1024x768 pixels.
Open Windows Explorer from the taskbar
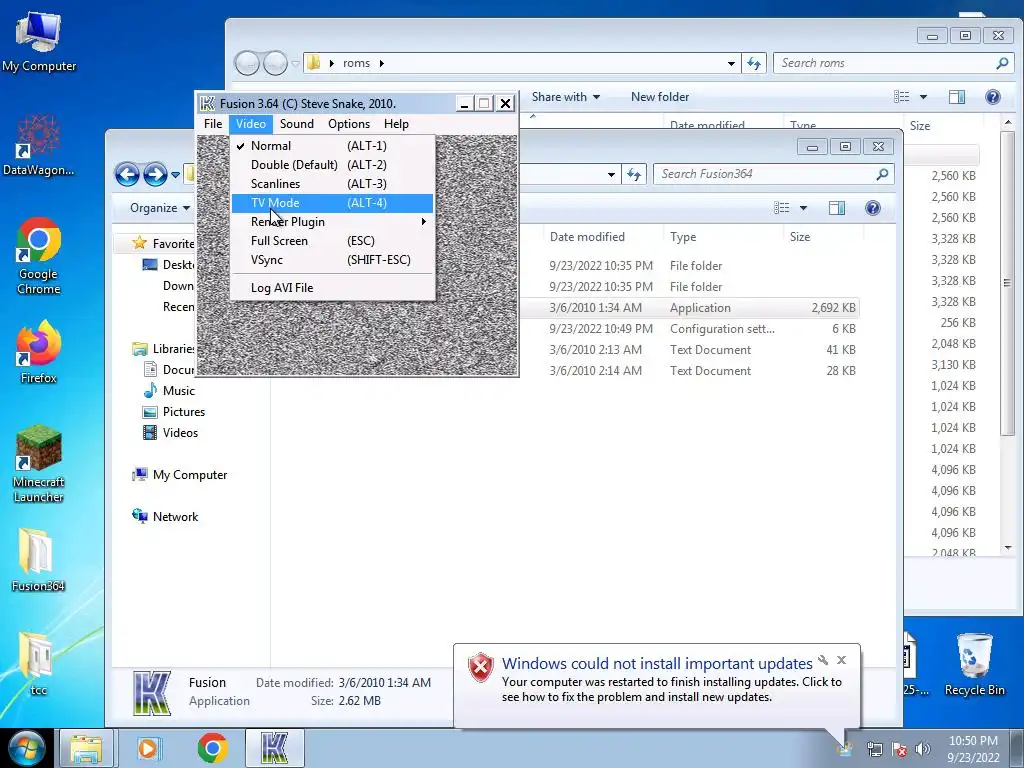pos(86,748)
